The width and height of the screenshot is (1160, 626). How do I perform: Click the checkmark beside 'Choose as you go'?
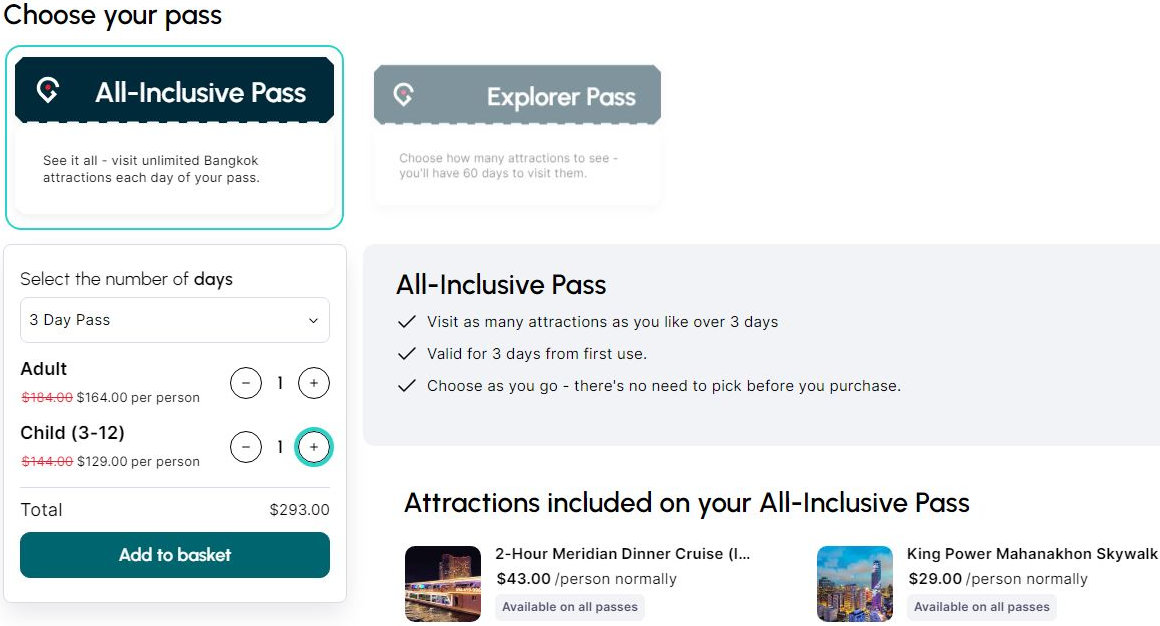point(407,386)
